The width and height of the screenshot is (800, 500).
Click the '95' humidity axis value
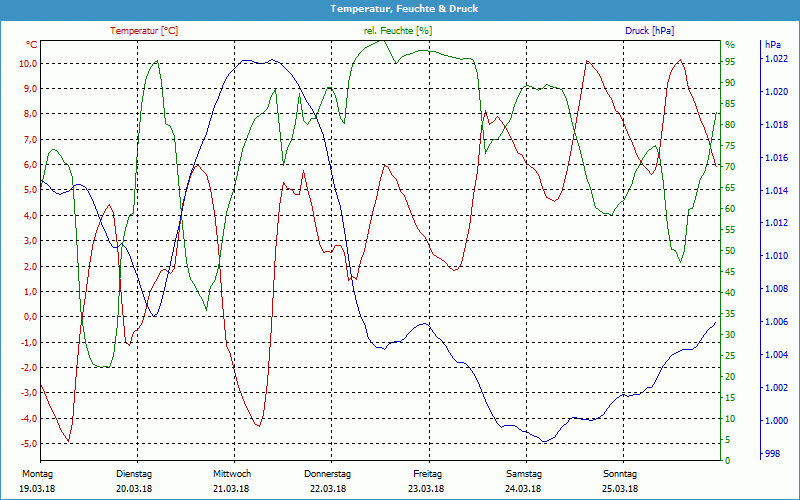(730, 62)
